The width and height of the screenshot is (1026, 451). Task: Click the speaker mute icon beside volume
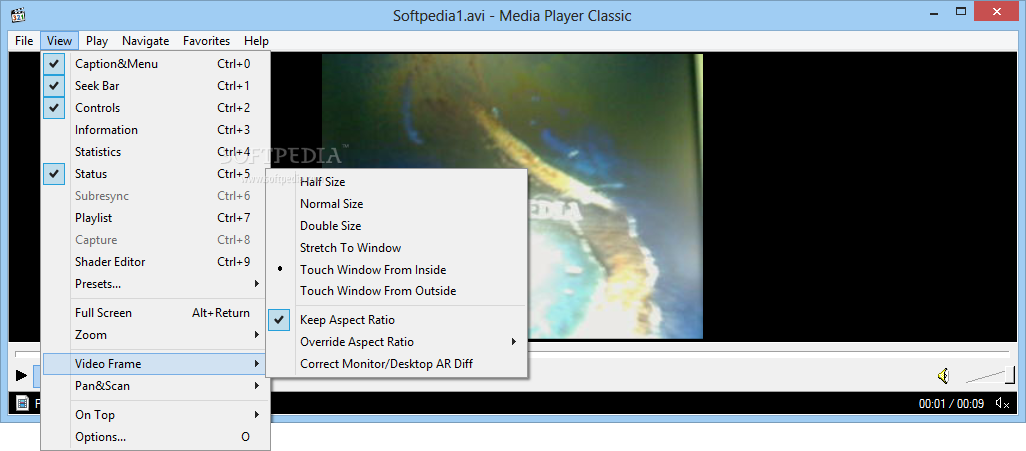(x=944, y=376)
